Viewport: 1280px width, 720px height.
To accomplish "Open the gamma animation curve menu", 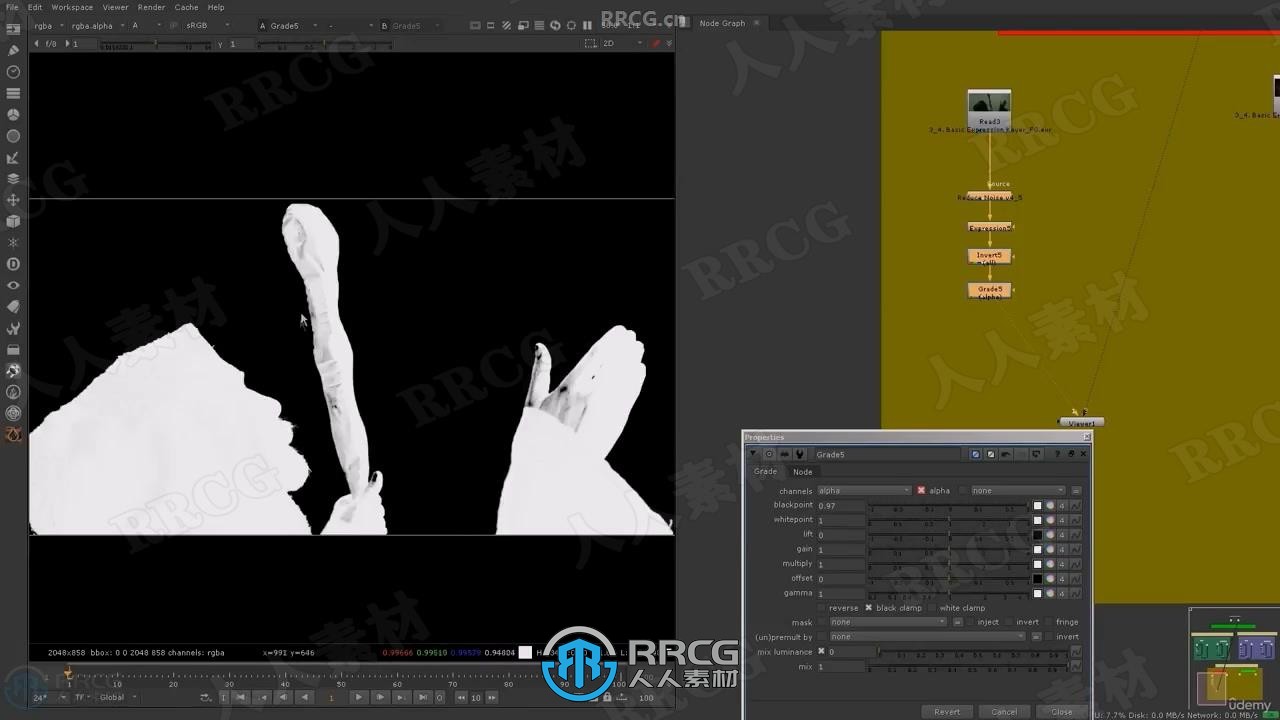I will click(1076, 594).
